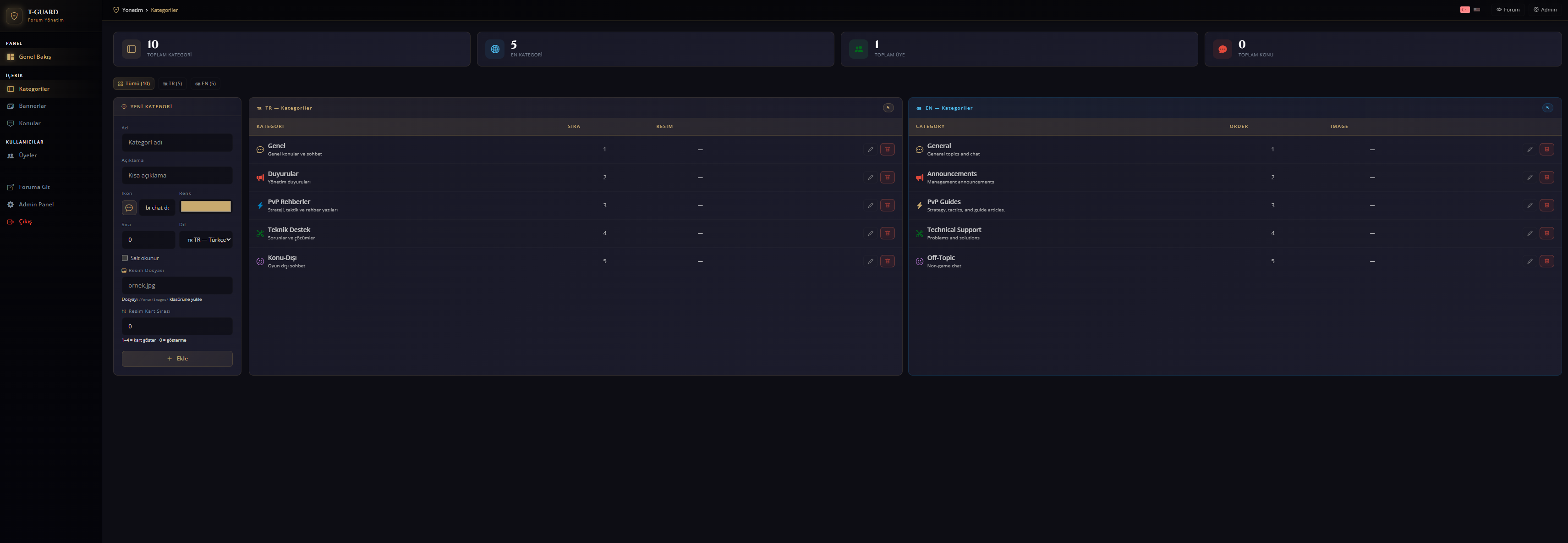This screenshot has height=543, width=1568.
Task: Open Genel Bakış in the sidebar
Action: [x=50, y=57]
